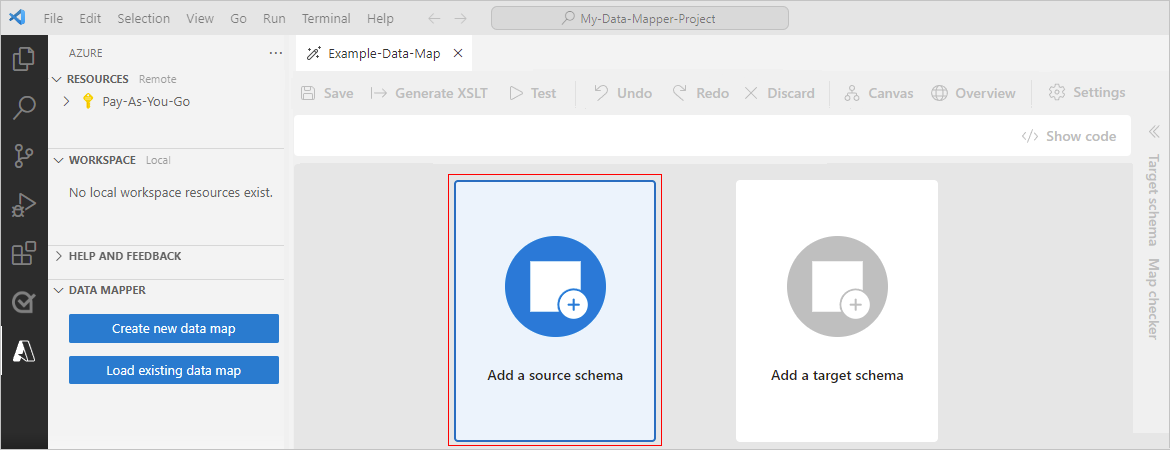This screenshot has height=450, width=1170.
Task: Open the AZURE panel more actions ellipsis
Action: (x=275, y=53)
